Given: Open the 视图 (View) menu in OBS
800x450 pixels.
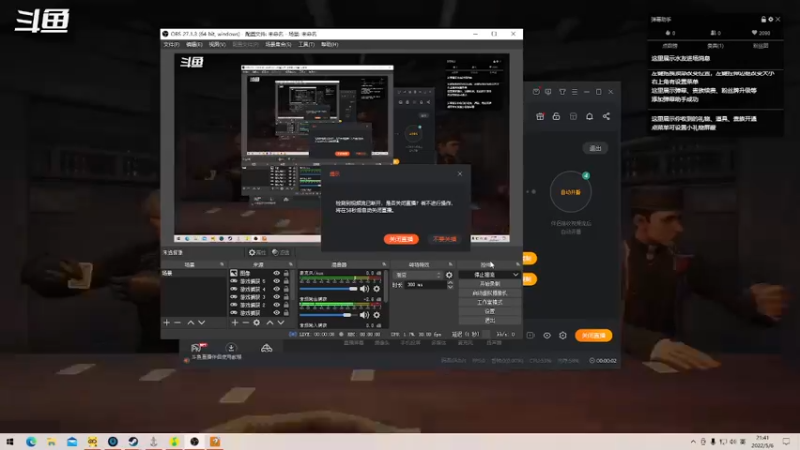Looking at the screenshot, I should (217, 44).
